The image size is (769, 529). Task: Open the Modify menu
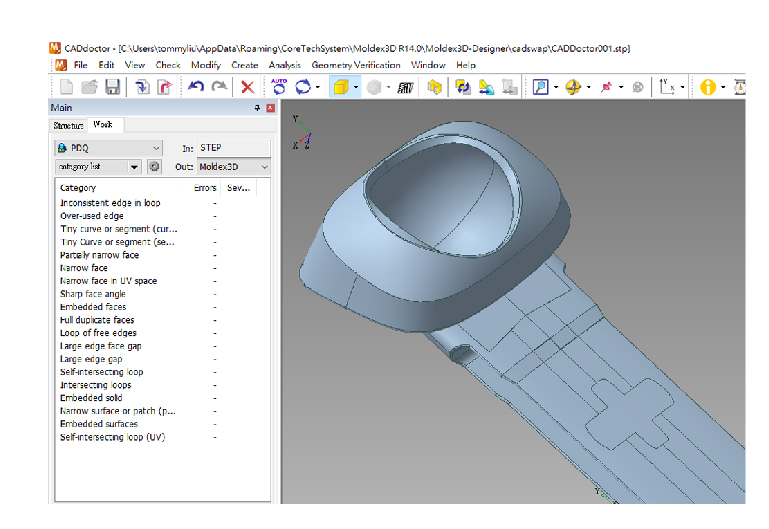pos(206,65)
